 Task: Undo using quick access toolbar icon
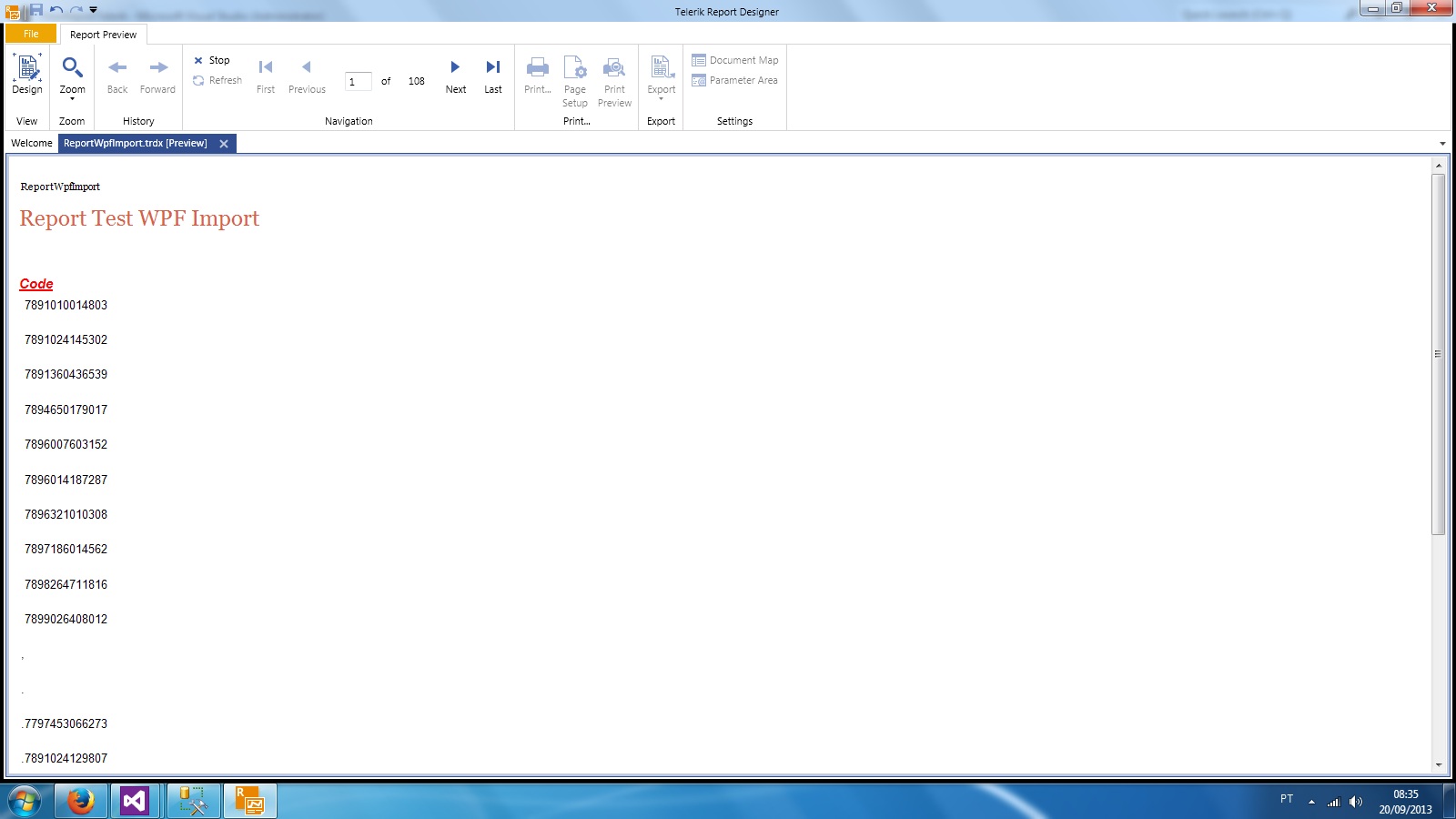coord(56,10)
